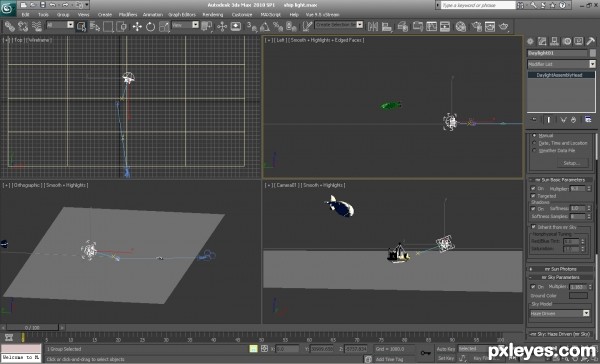Click the Mirror tool icon
The height and width of the screenshot is (364, 600).
click(373, 26)
